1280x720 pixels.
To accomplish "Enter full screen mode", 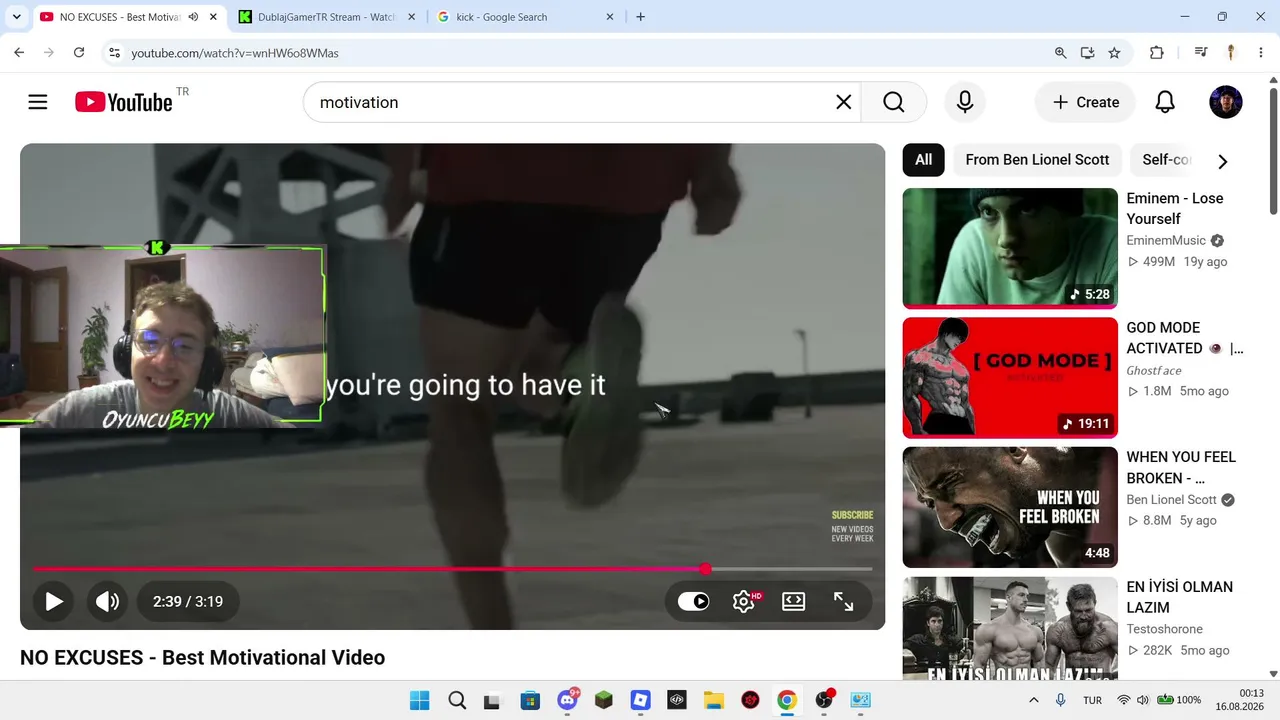I will (843, 601).
